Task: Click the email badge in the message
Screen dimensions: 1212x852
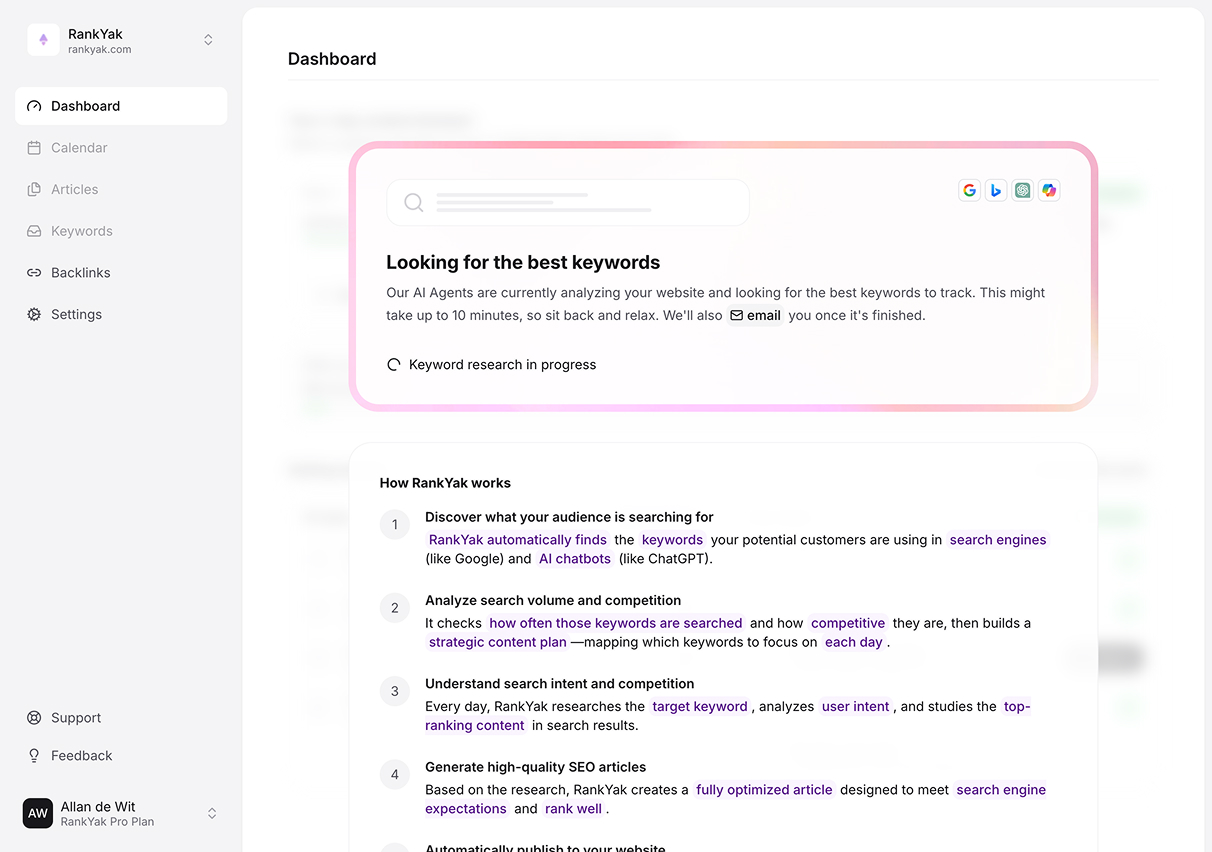Action: pyautogui.click(x=755, y=315)
